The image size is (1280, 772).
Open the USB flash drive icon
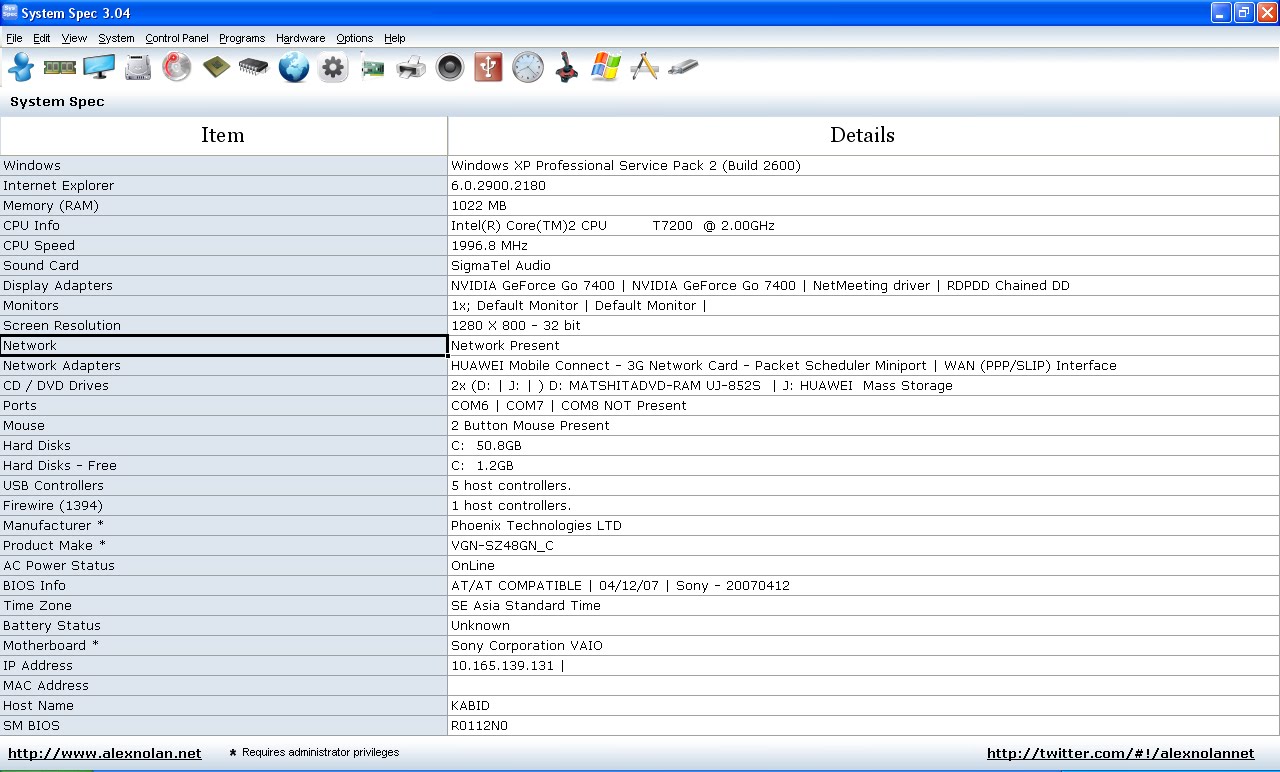684,67
